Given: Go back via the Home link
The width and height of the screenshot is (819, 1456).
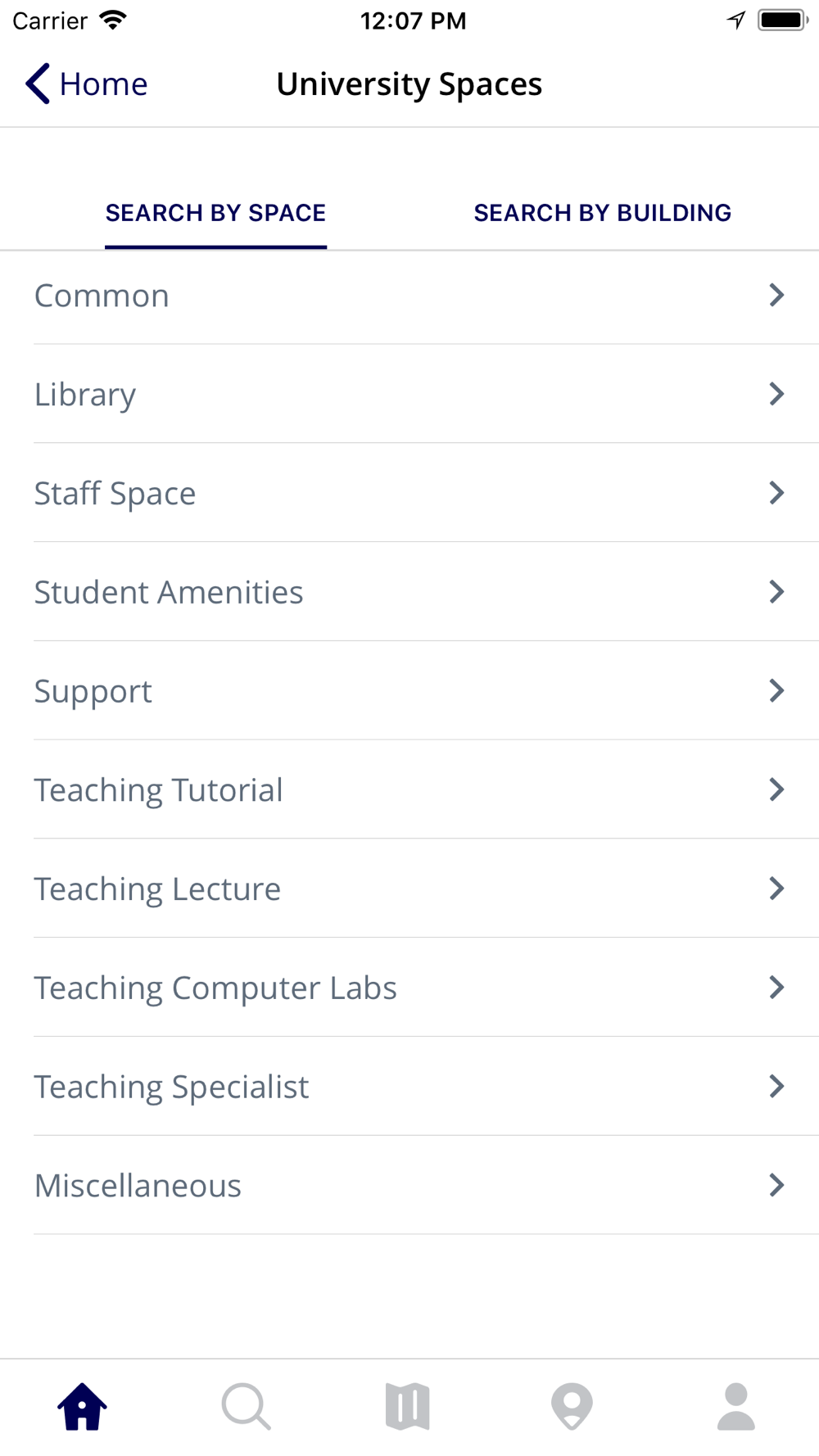Looking at the screenshot, I should [x=103, y=84].
